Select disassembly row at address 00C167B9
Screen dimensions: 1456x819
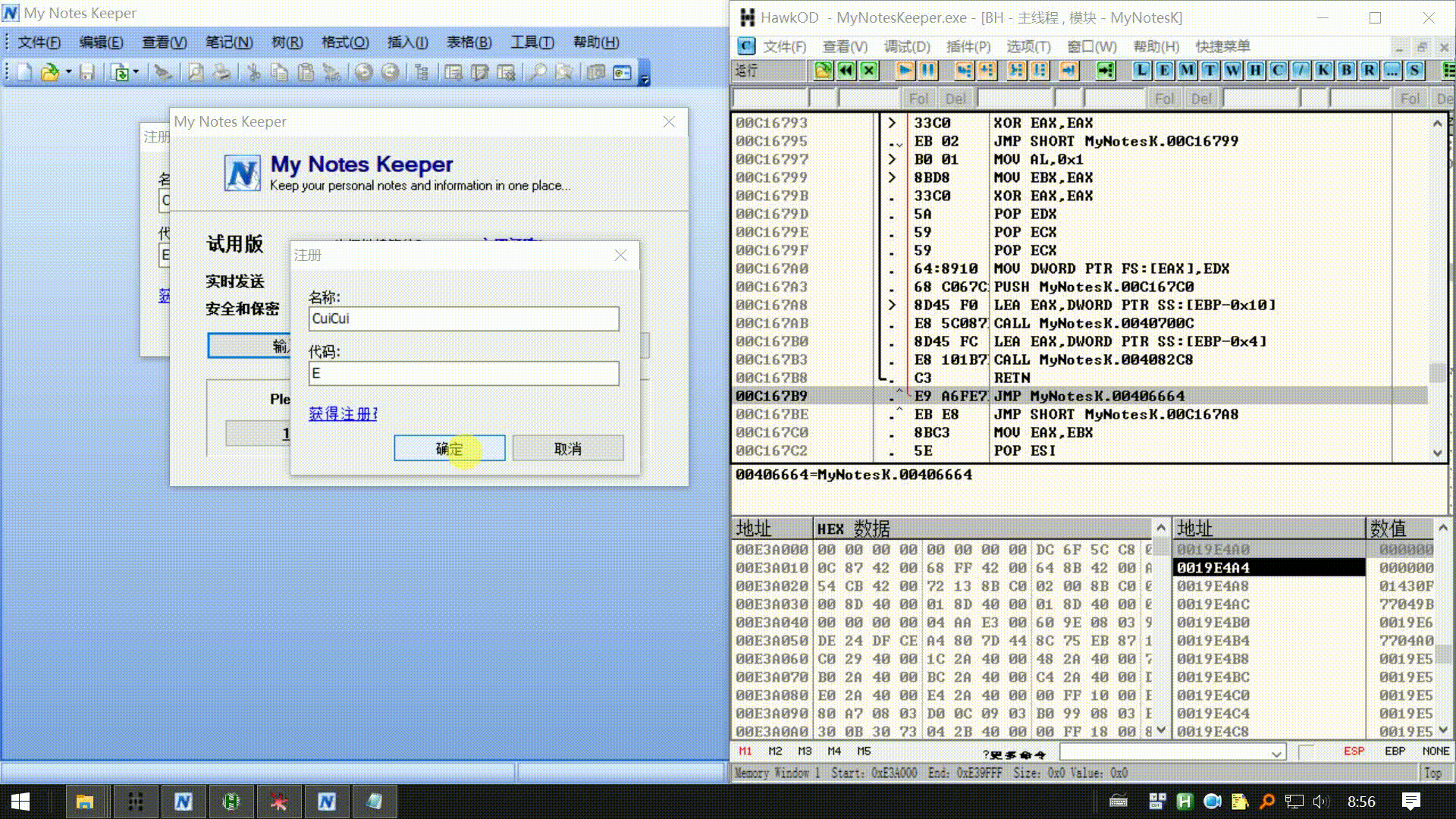1080,396
